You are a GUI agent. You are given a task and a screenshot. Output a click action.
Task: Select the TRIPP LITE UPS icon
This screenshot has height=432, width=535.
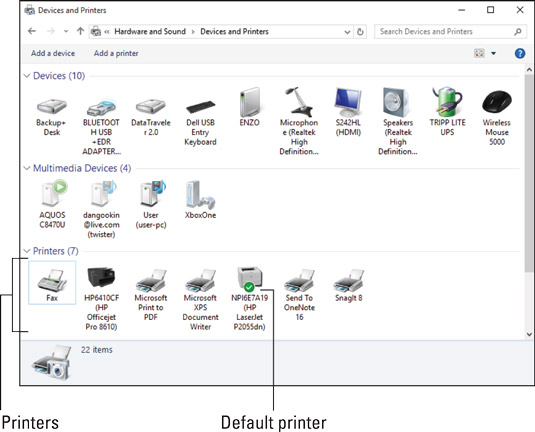point(447,102)
